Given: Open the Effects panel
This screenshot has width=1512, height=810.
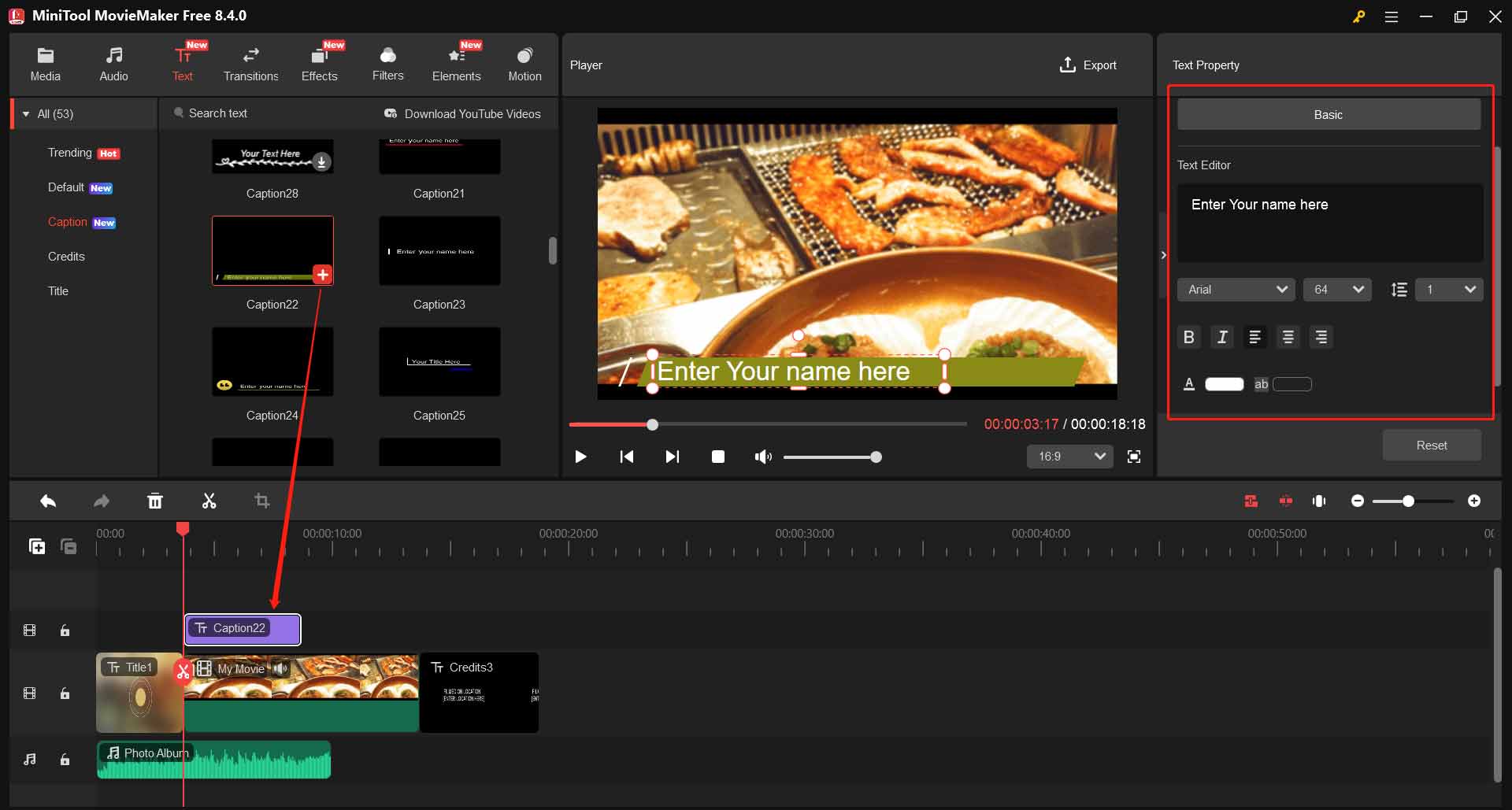Looking at the screenshot, I should coord(319,63).
